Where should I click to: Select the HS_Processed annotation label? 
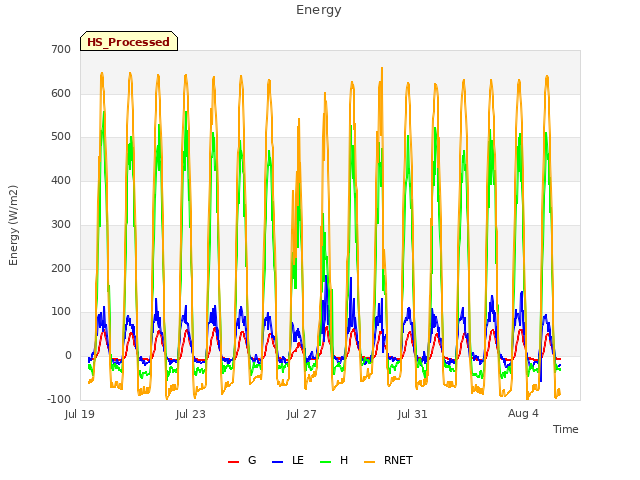(x=129, y=41)
